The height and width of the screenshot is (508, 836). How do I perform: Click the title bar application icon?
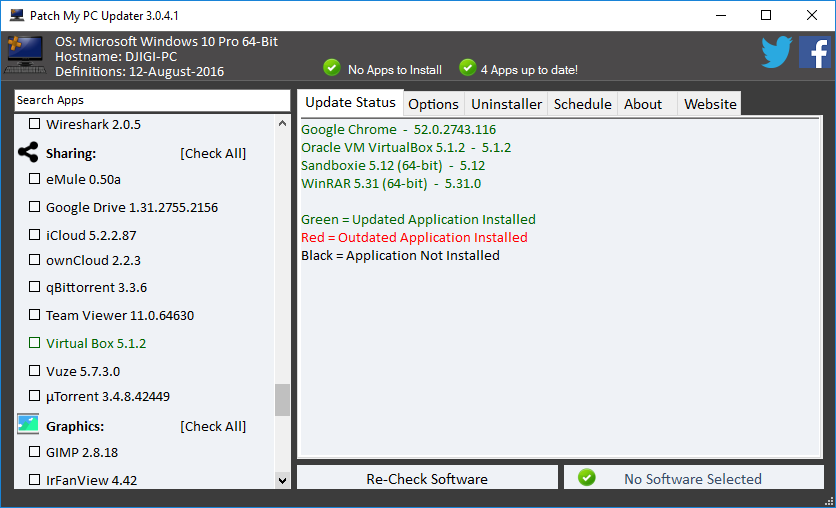tap(17, 15)
